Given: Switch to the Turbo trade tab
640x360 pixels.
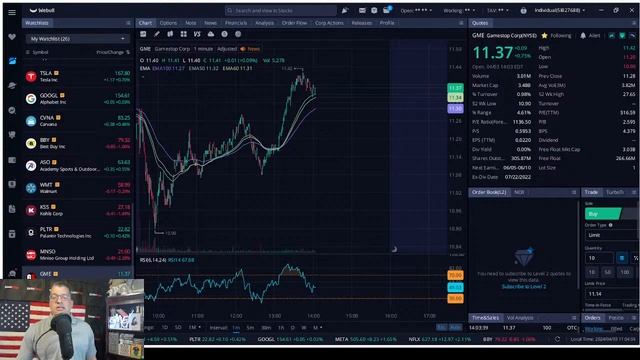Looking at the screenshot, I should tap(615, 192).
